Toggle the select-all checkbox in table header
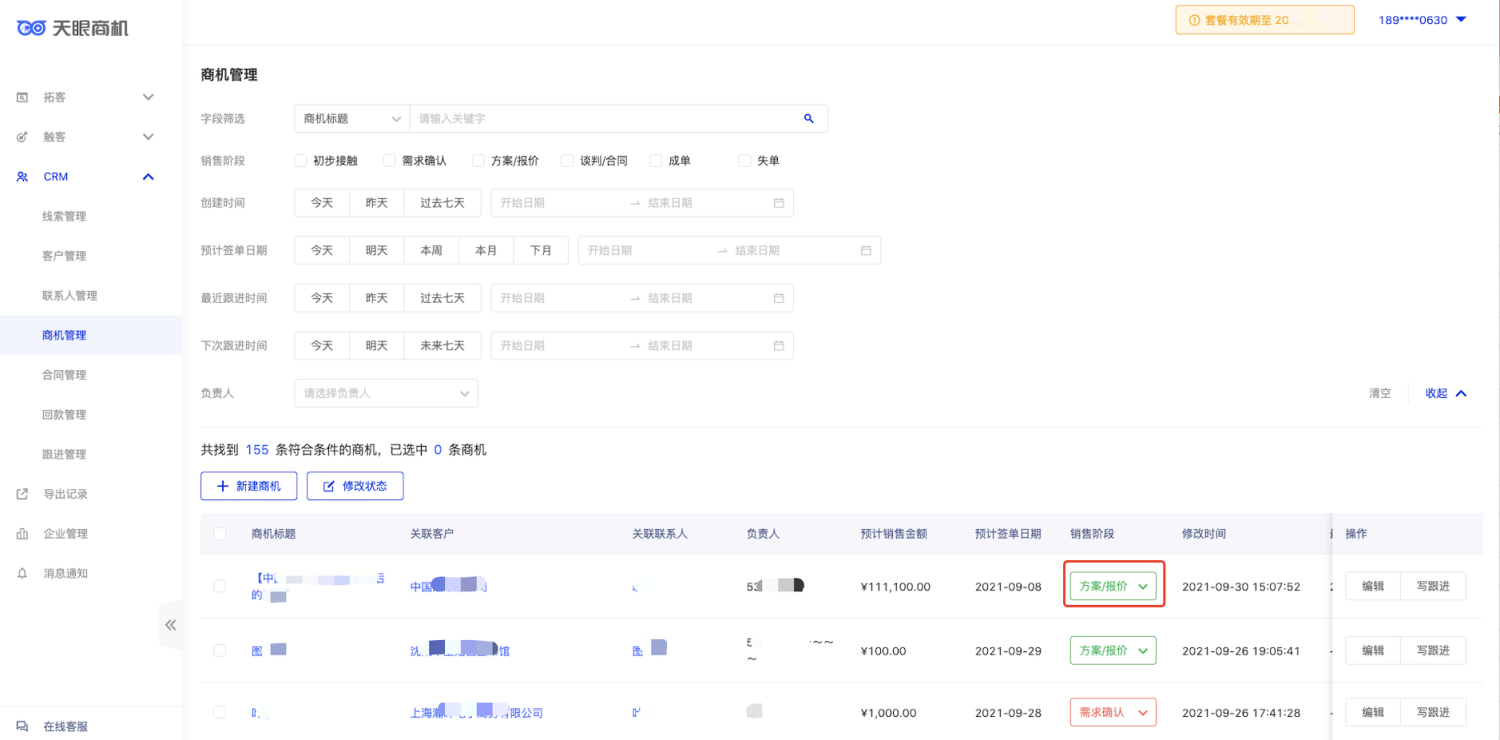The width and height of the screenshot is (1500, 740). tap(220, 534)
